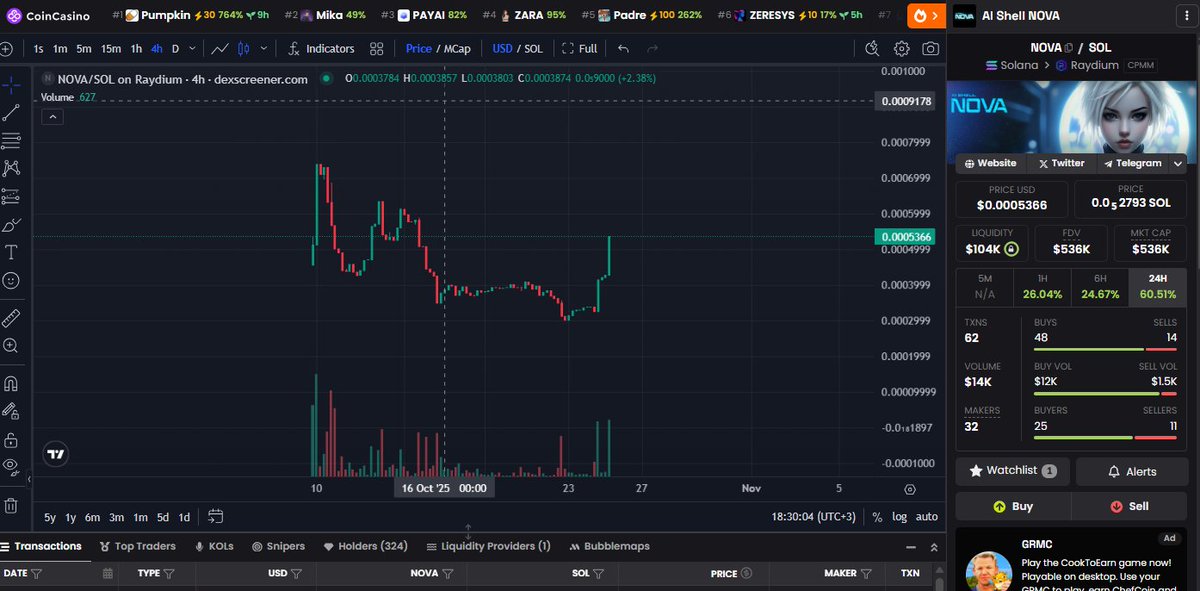Expand the timeframe interval dropdown arrow
1200x591 pixels.
[192, 48]
